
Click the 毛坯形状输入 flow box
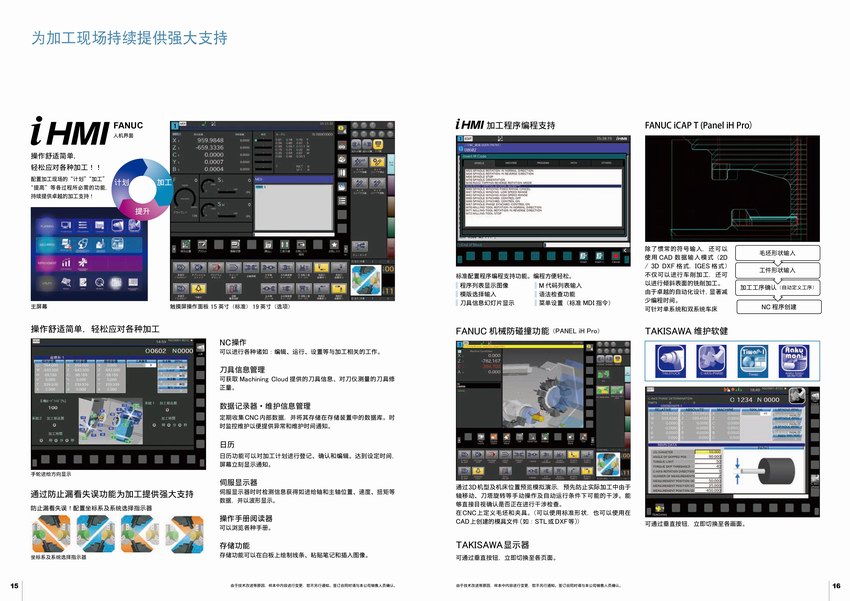tap(777, 253)
